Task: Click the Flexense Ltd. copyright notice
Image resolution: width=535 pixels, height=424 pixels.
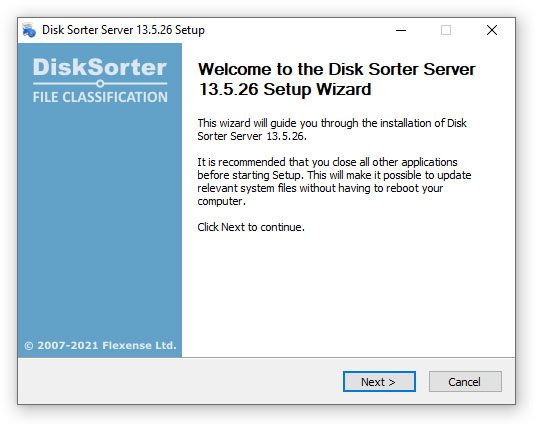Action: coord(100,345)
